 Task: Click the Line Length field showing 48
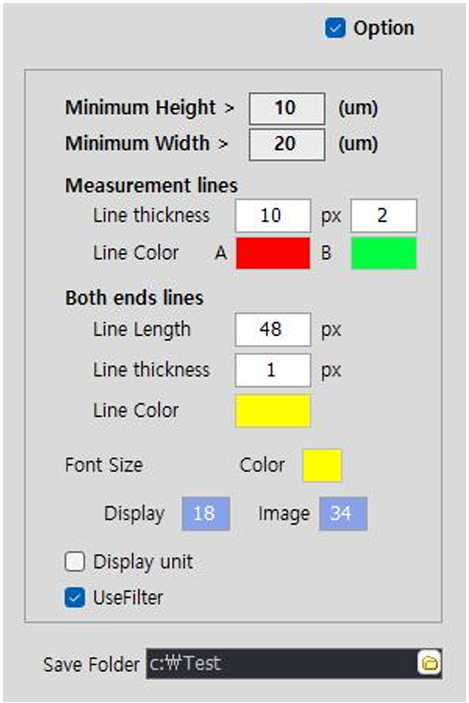pos(273,330)
